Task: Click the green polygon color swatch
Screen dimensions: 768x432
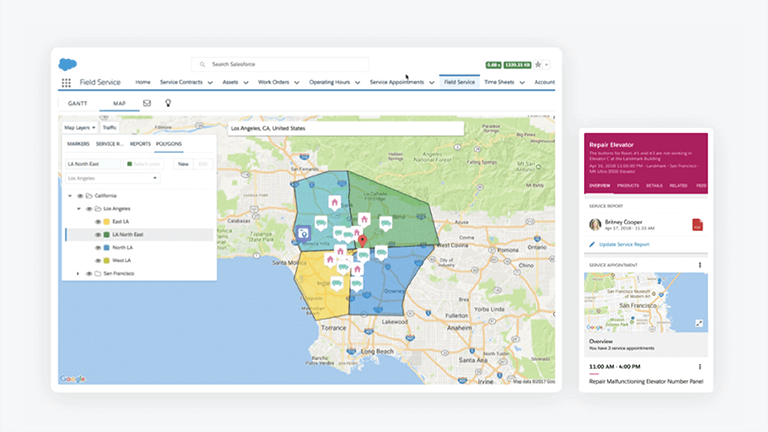Action: pos(130,163)
